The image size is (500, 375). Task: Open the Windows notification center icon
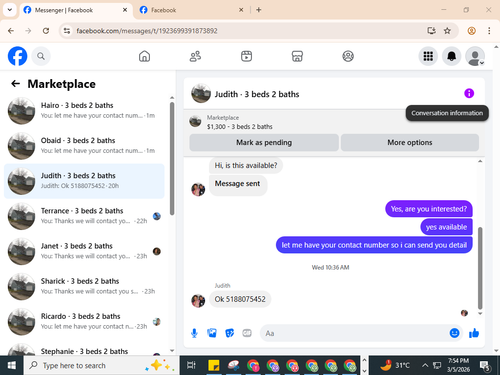click(485, 366)
